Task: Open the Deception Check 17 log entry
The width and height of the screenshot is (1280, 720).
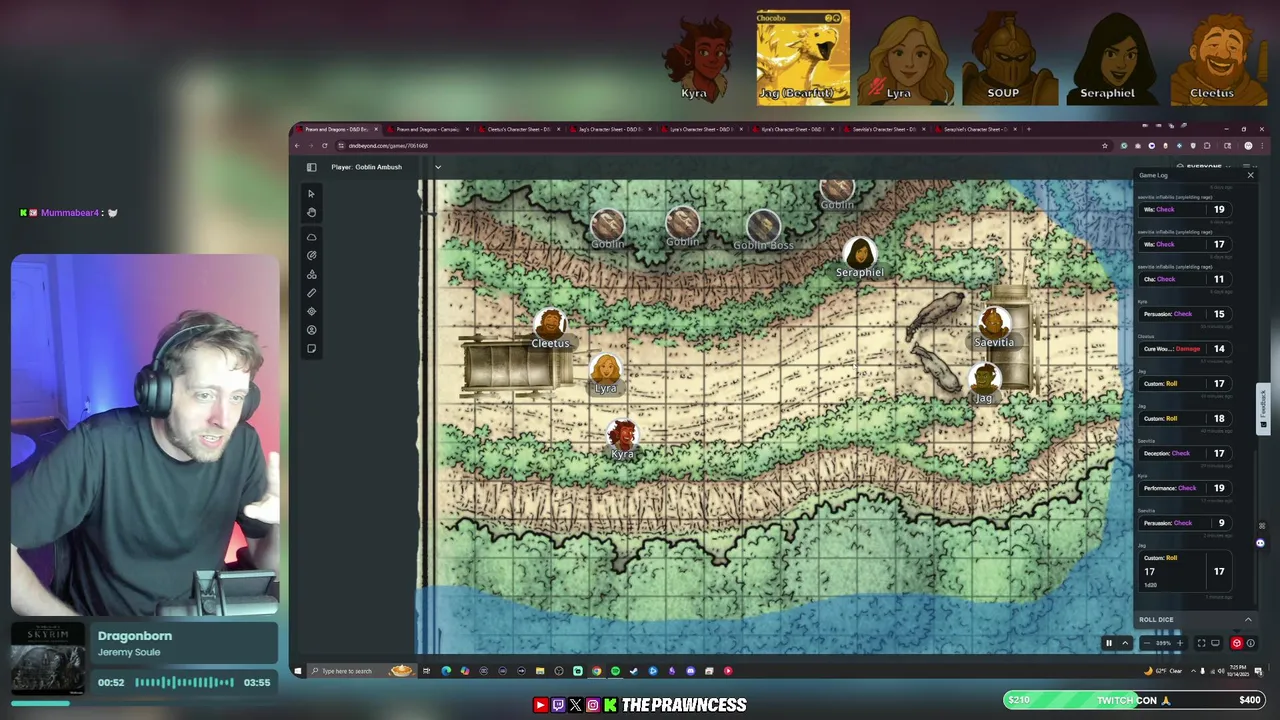Action: click(1185, 453)
